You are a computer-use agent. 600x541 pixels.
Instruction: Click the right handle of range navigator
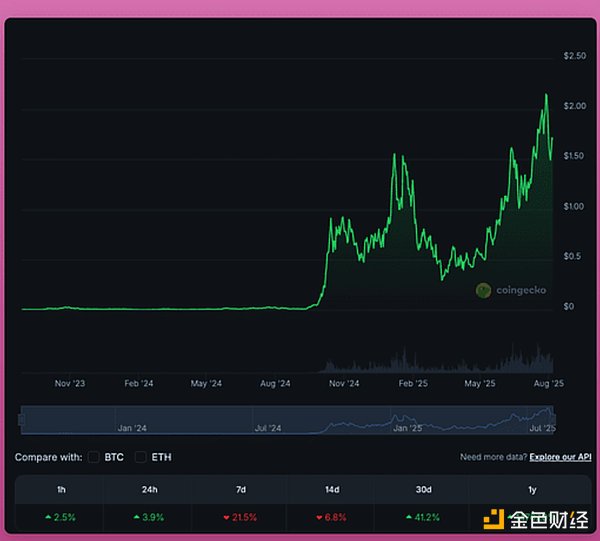pos(553,420)
